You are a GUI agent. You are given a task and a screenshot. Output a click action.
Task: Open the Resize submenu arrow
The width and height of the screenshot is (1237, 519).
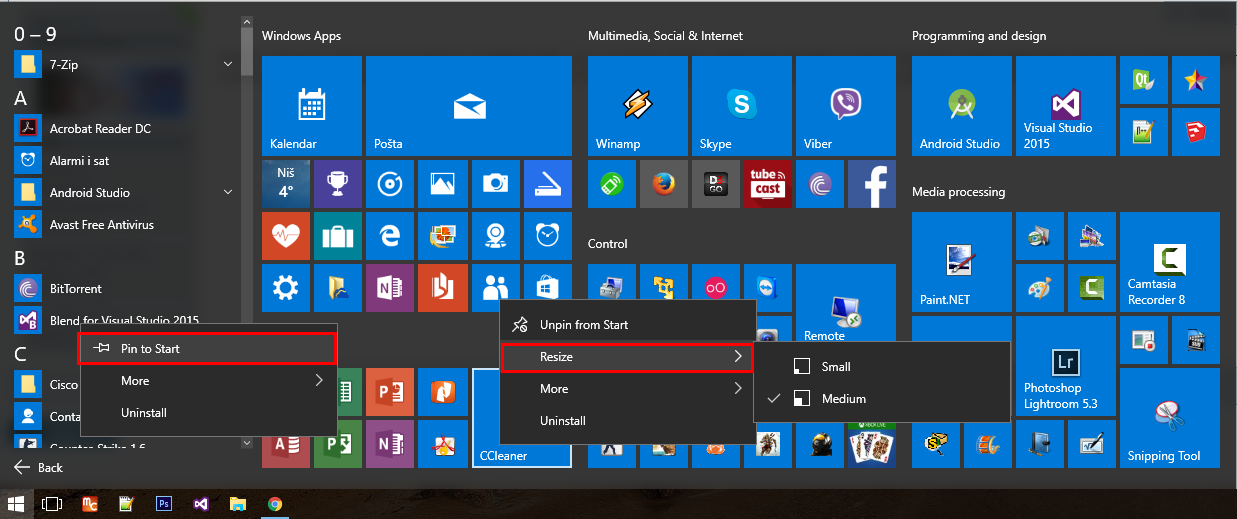pyautogui.click(x=738, y=357)
